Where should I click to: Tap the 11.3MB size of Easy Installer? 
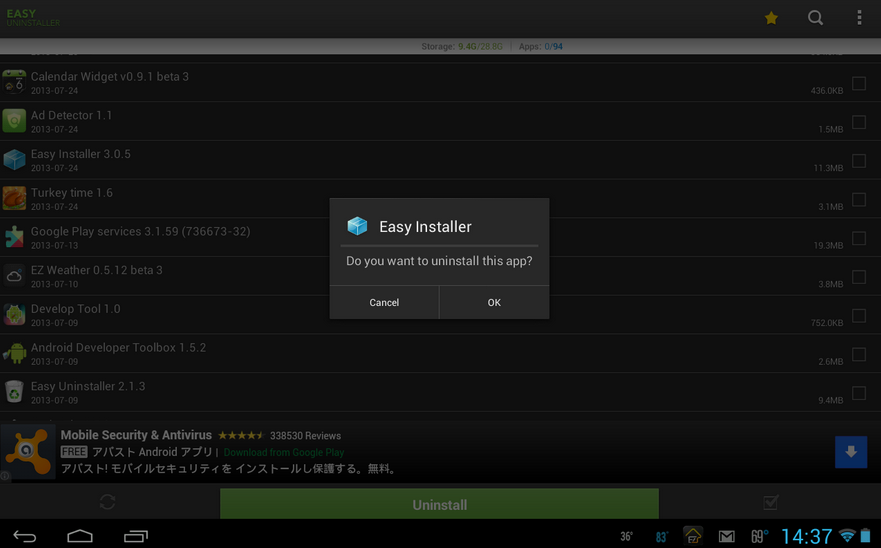(828, 168)
